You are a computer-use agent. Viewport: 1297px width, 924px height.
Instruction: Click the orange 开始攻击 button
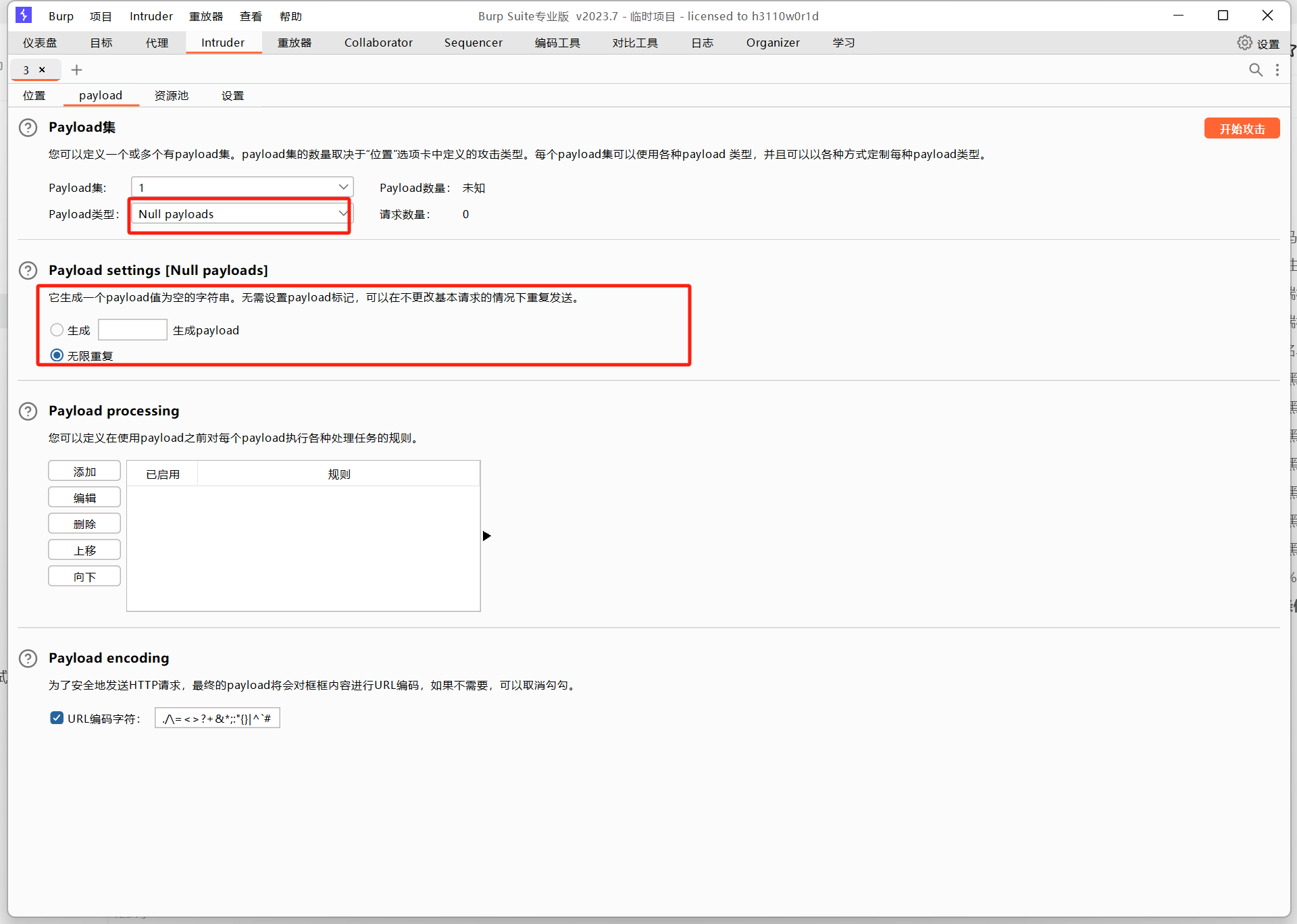point(1241,128)
